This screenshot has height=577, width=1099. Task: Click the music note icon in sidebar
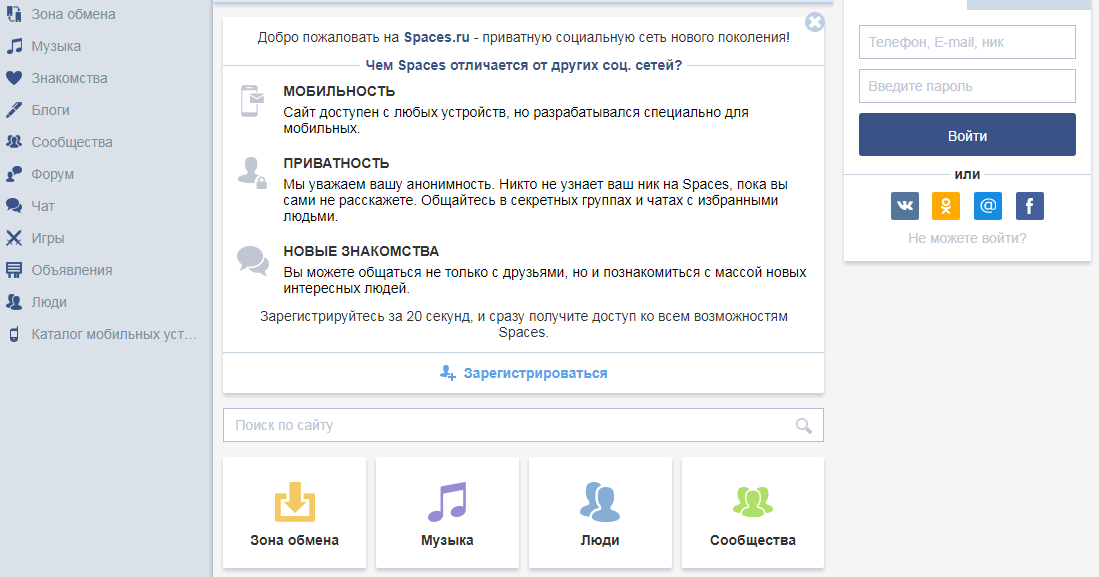click(x=14, y=46)
